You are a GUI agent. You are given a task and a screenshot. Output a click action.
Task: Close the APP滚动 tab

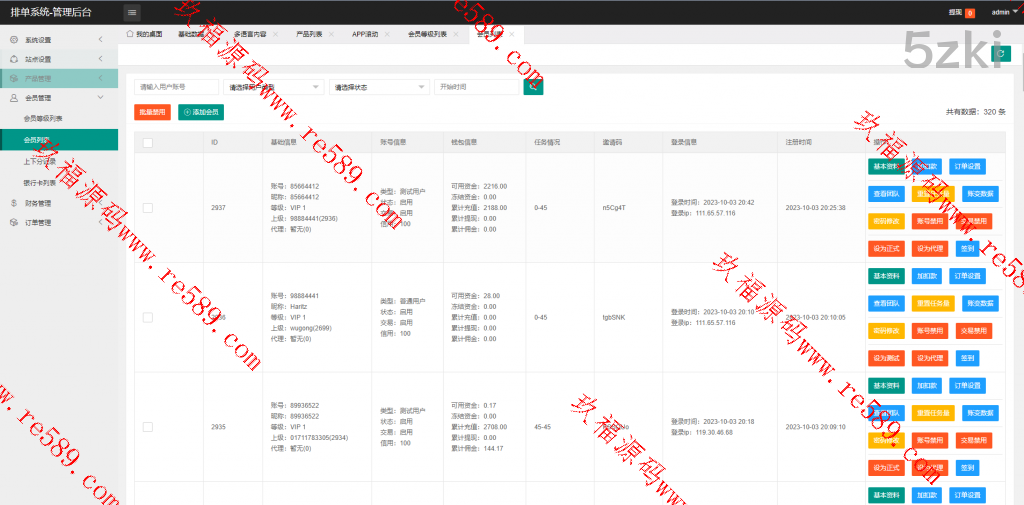pyautogui.click(x=388, y=33)
